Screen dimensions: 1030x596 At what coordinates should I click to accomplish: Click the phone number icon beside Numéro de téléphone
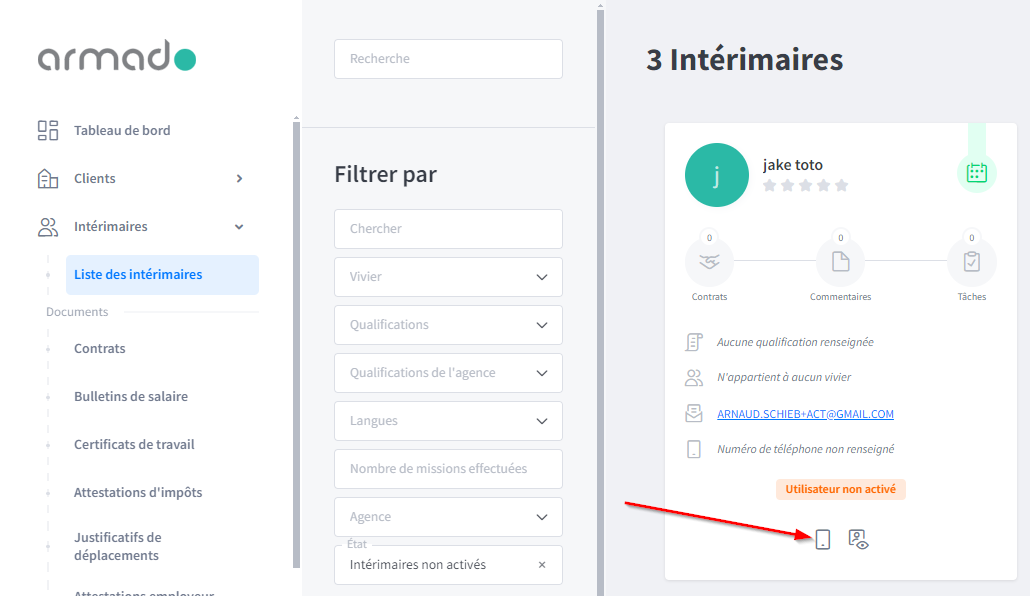point(694,449)
